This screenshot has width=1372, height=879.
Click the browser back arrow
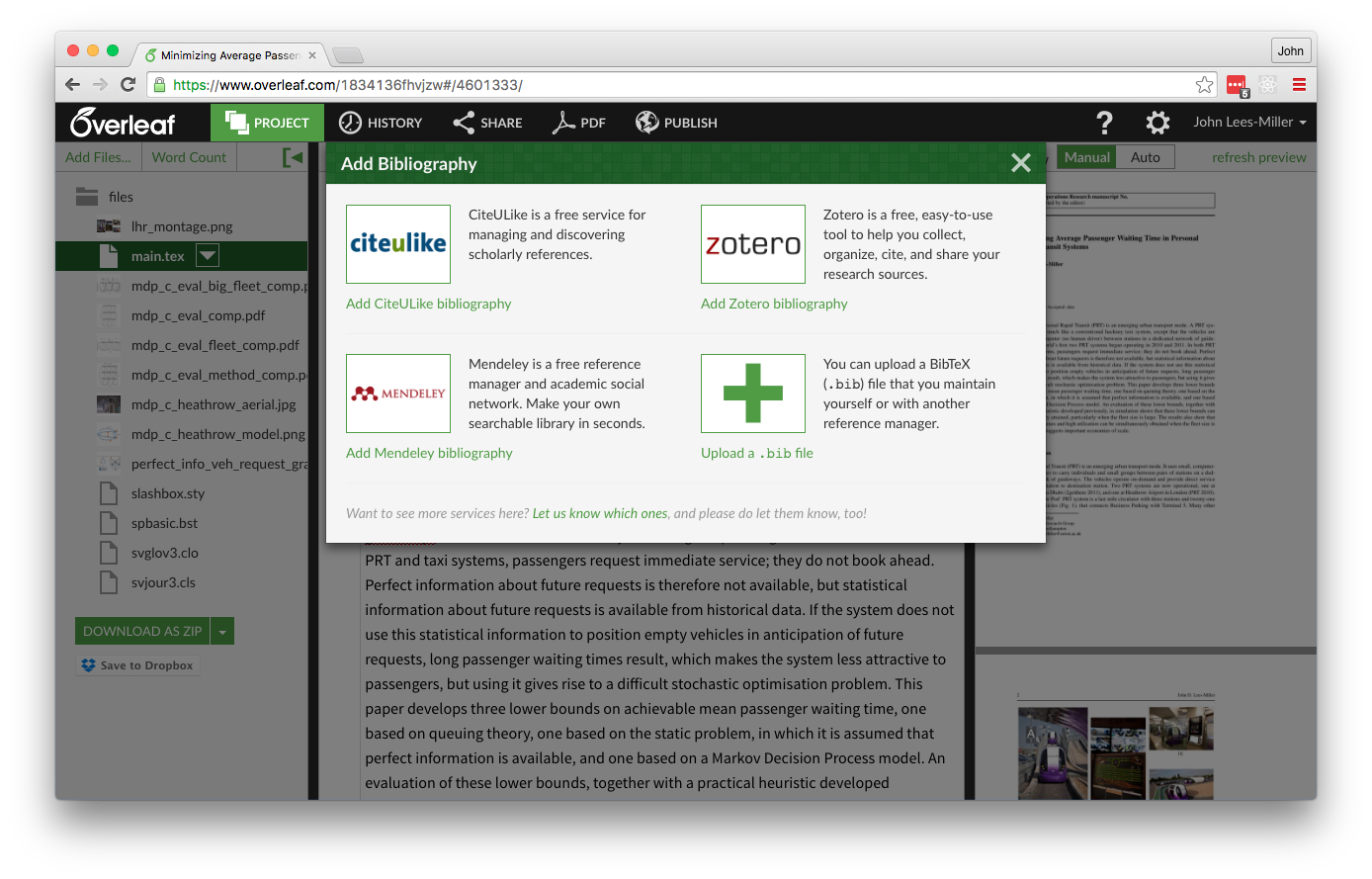pos(72,85)
